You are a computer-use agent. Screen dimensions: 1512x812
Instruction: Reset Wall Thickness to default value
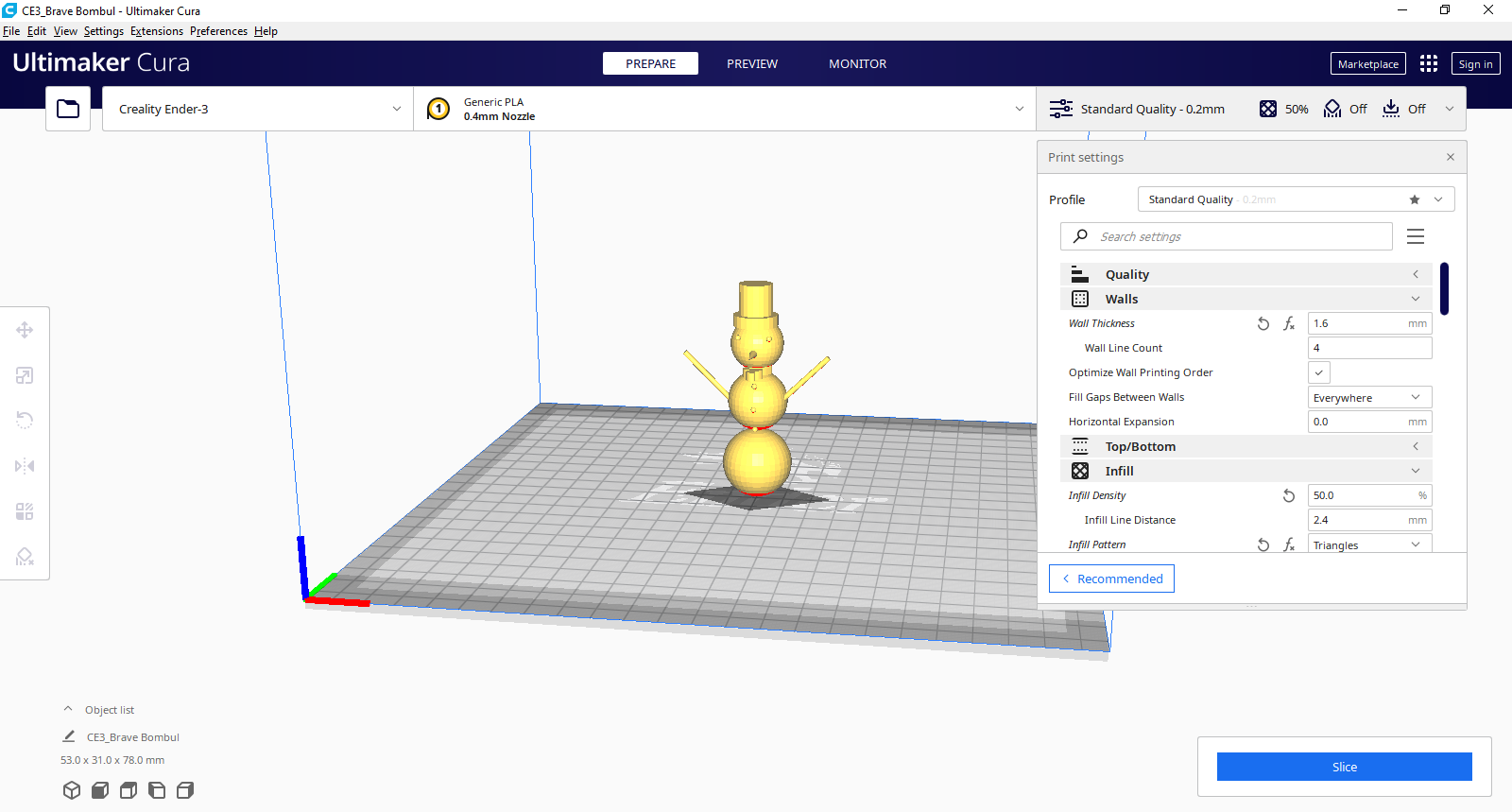click(1263, 323)
